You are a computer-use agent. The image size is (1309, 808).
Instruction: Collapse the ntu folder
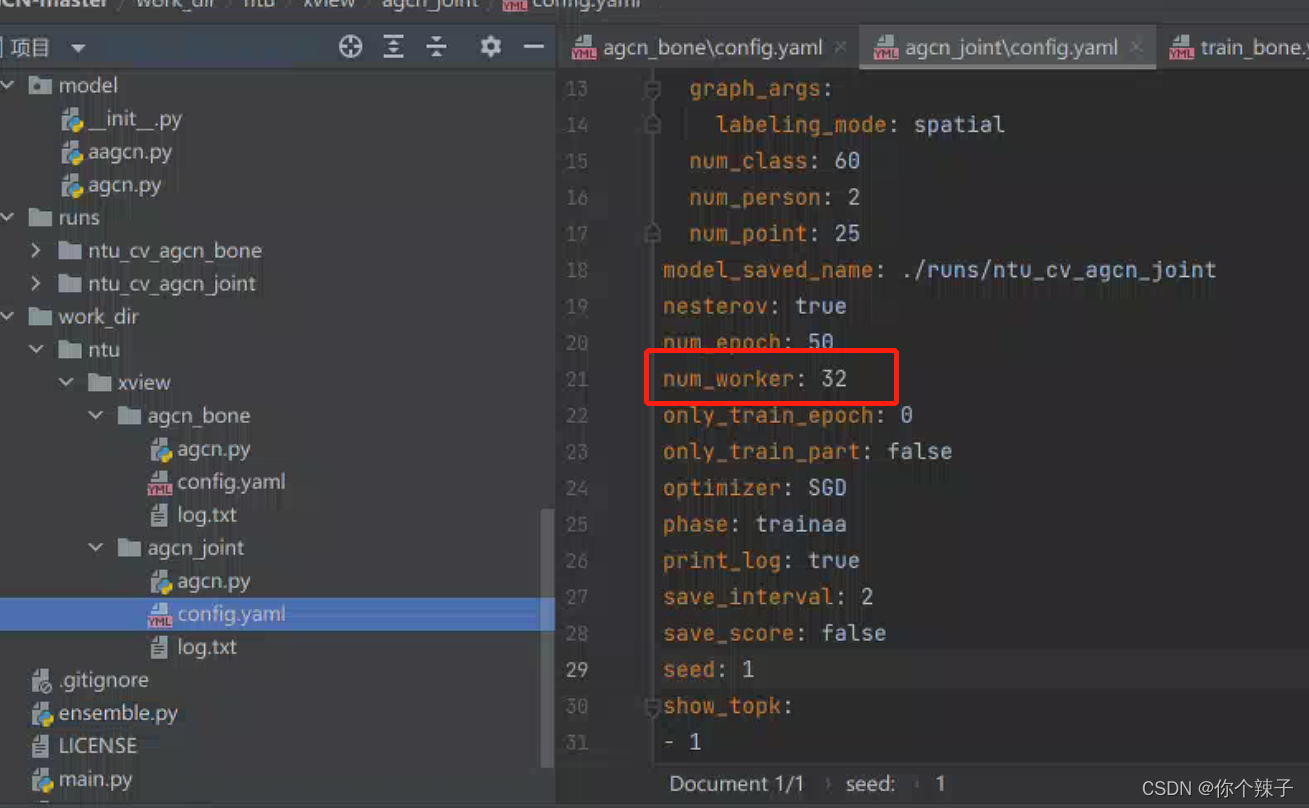pyautogui.click(x=37, y=349)
